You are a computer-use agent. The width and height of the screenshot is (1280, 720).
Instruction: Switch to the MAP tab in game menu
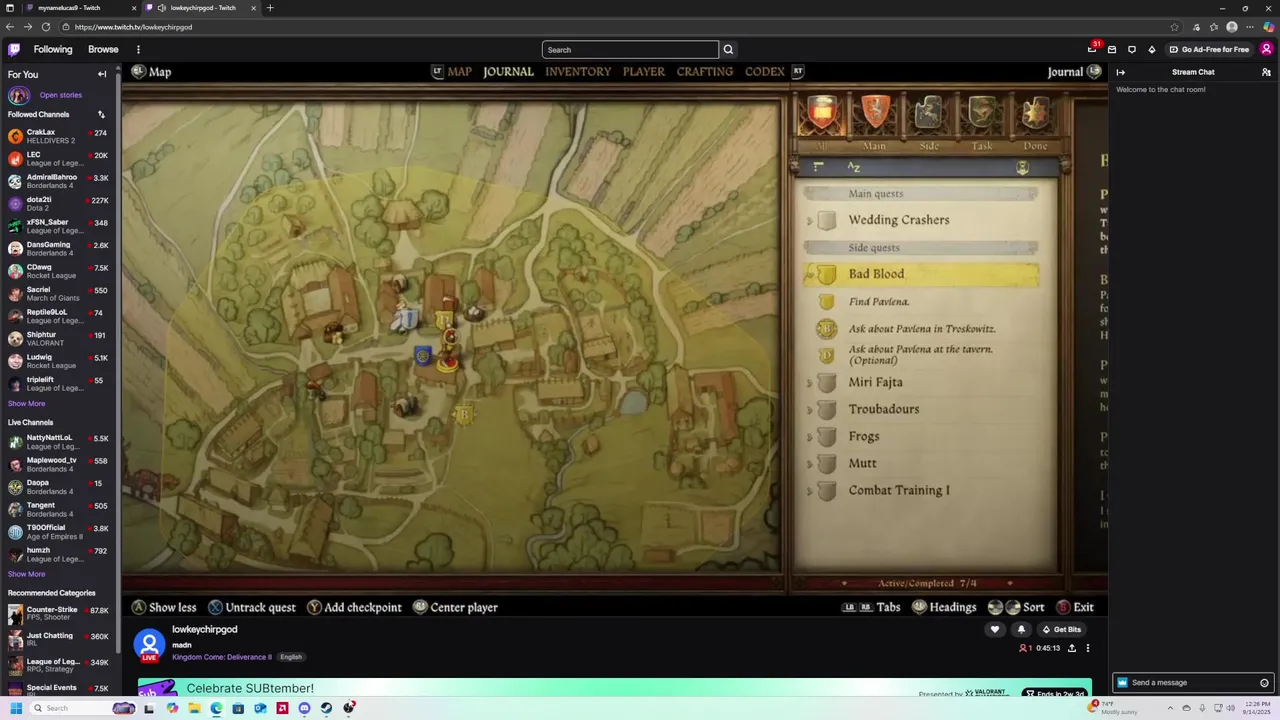coord(459,72)
